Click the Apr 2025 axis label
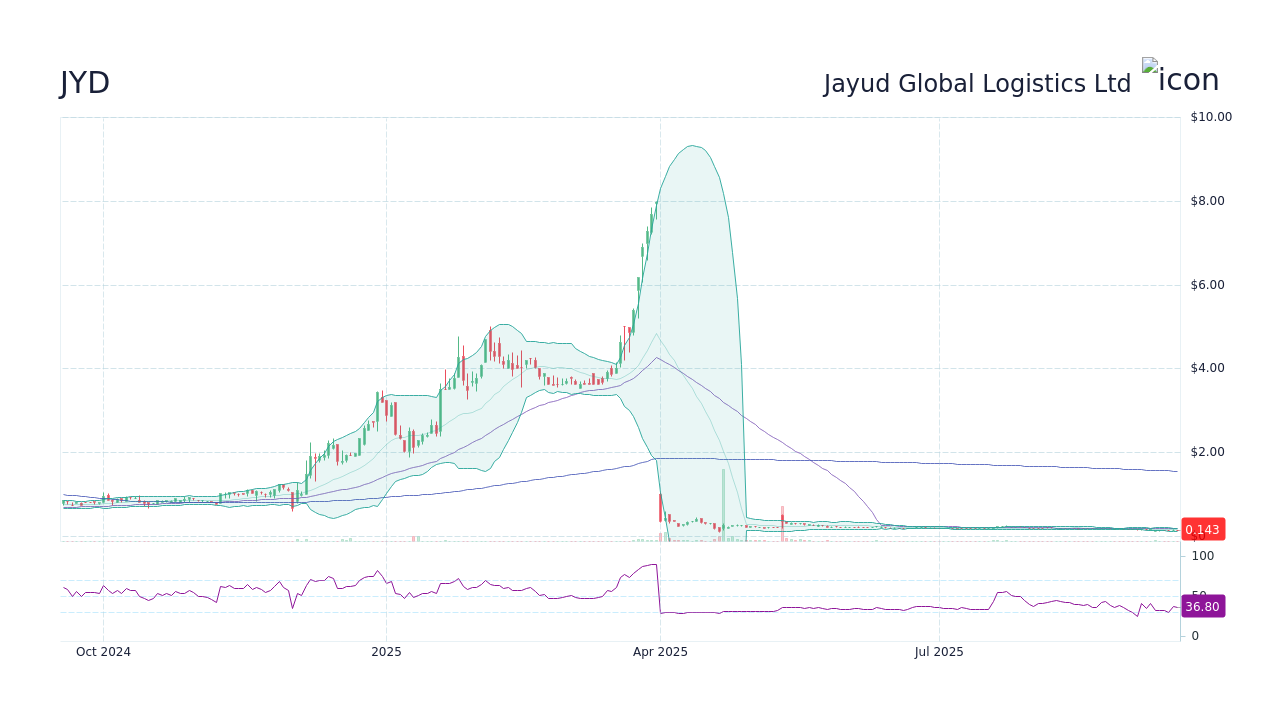The width and height of the screenshot is (1280, 720). (659, 651)
